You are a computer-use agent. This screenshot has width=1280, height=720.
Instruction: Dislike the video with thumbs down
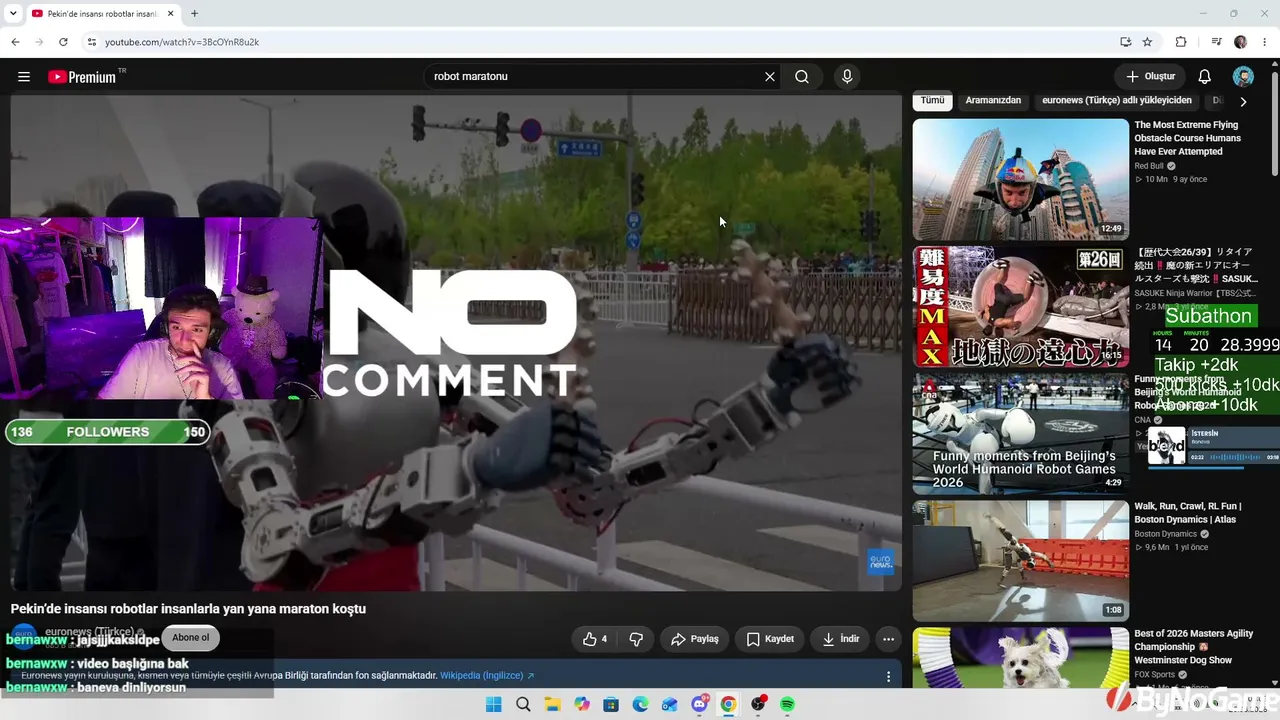tap(636, 639)
